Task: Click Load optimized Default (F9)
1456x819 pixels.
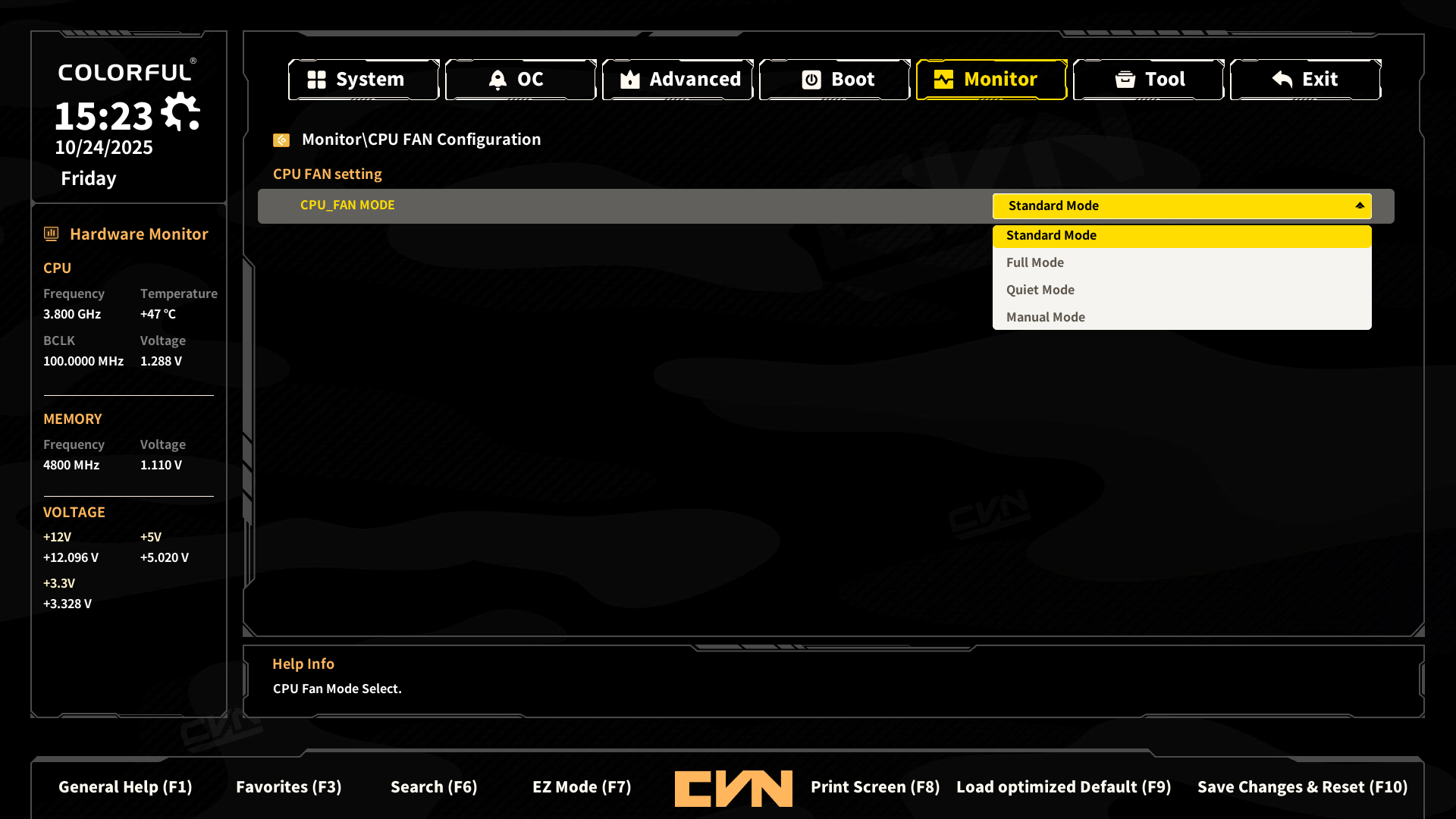Action: coord(1063,787)
